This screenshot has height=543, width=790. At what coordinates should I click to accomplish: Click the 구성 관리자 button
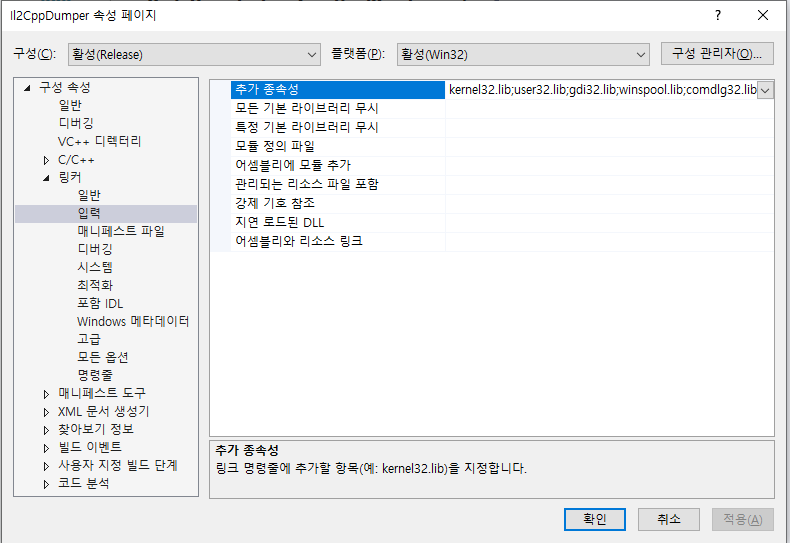pos(717,53)
